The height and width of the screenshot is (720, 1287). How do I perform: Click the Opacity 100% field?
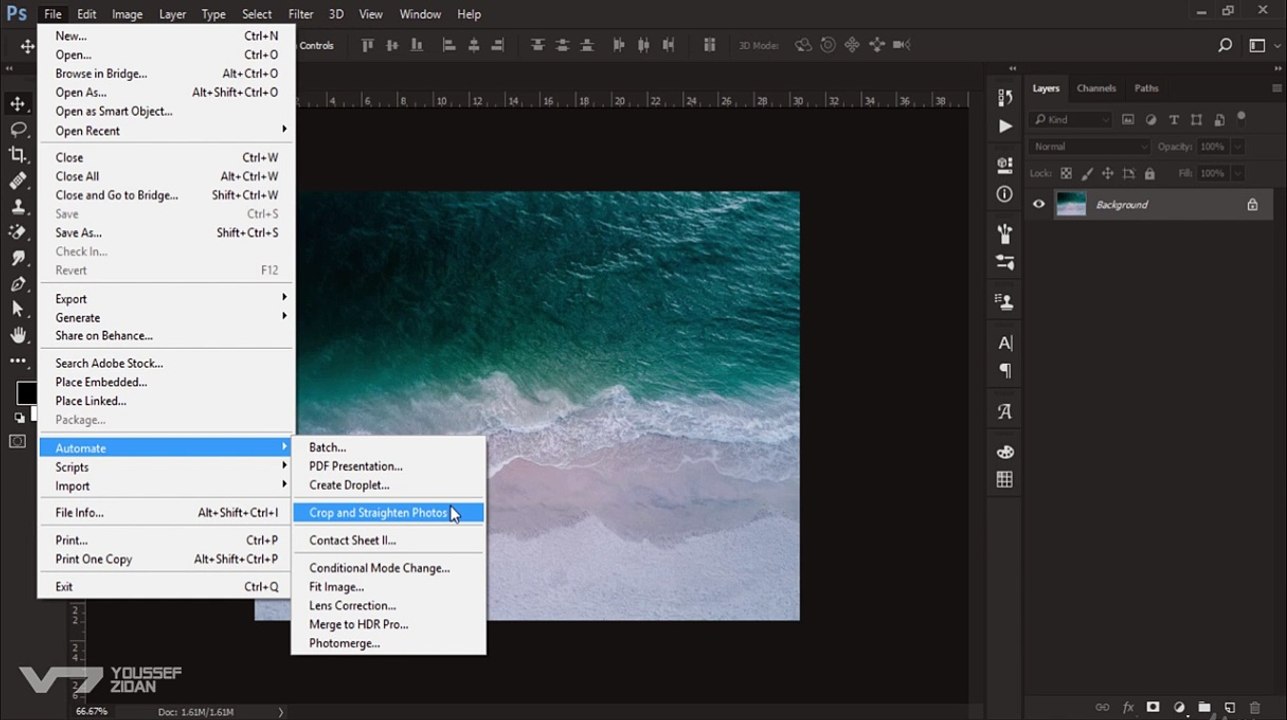(1212, 147)
